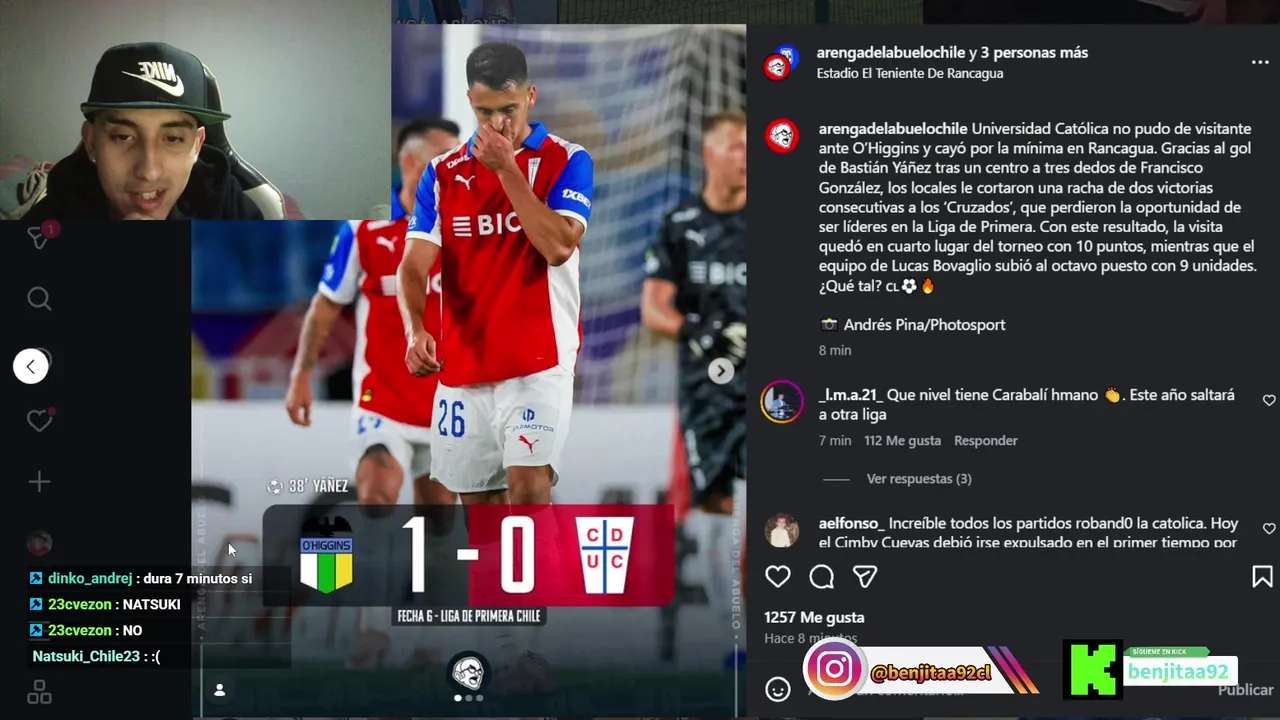Open emoji picker in comment box
The width and height of the screenshot is (1280, 720).
(778, 689)
